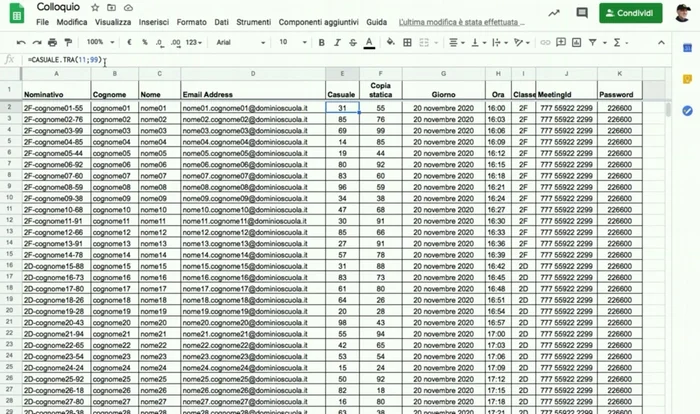
Task: Format as currency with euro icon
Action: point(129,42)
